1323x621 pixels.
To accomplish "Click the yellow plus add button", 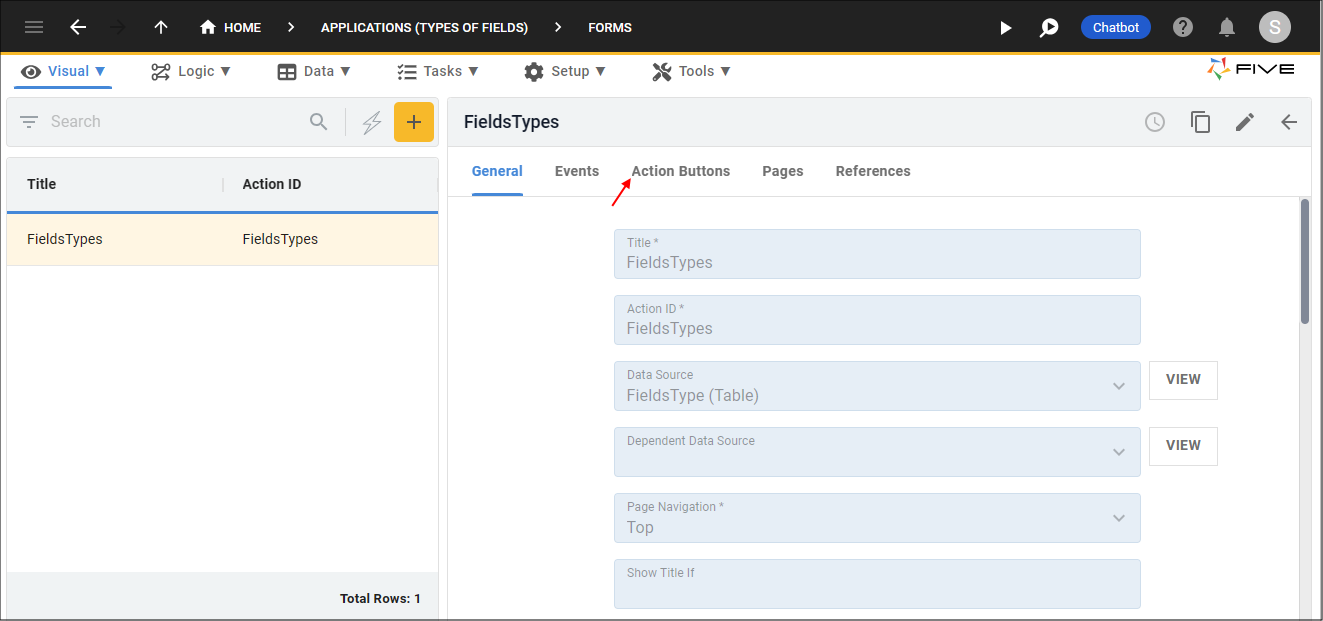I will (x=414, y=122).
